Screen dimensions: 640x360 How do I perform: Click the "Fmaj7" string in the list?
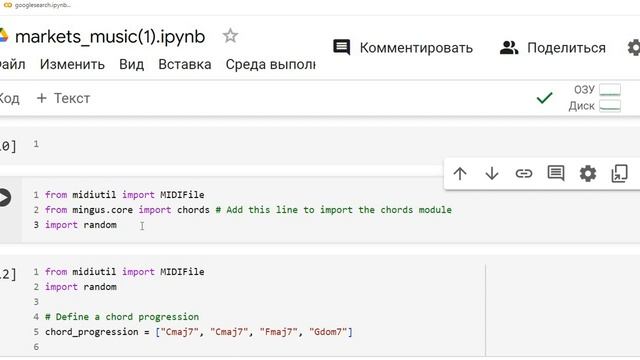click(x=278, y=332)
